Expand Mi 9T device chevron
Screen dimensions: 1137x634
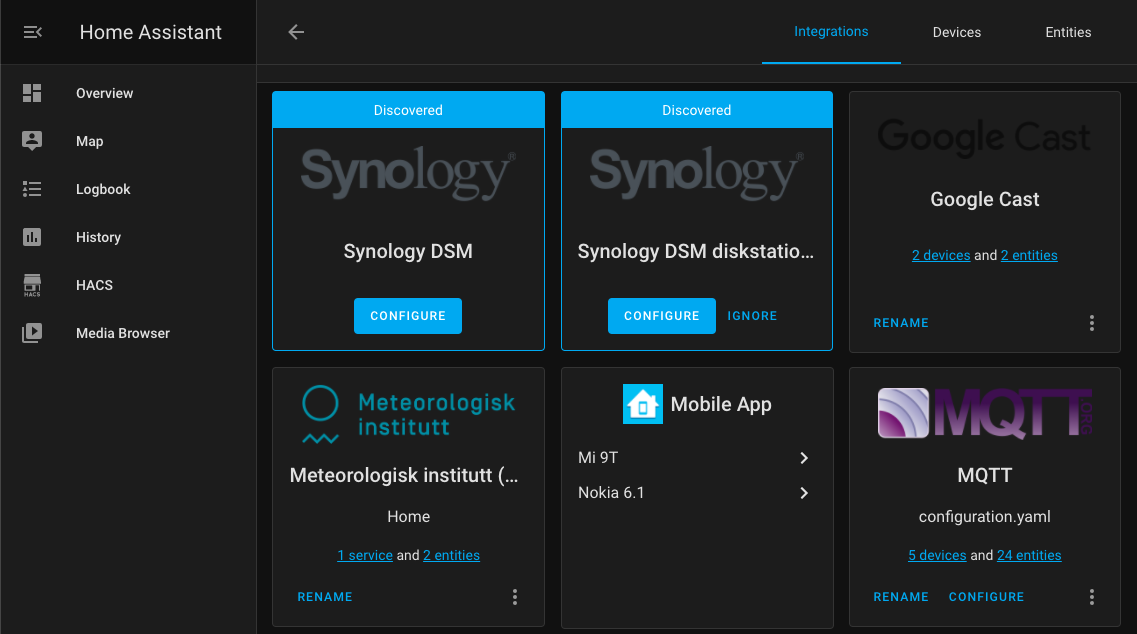pyautogui.click(x=803, y=458)
